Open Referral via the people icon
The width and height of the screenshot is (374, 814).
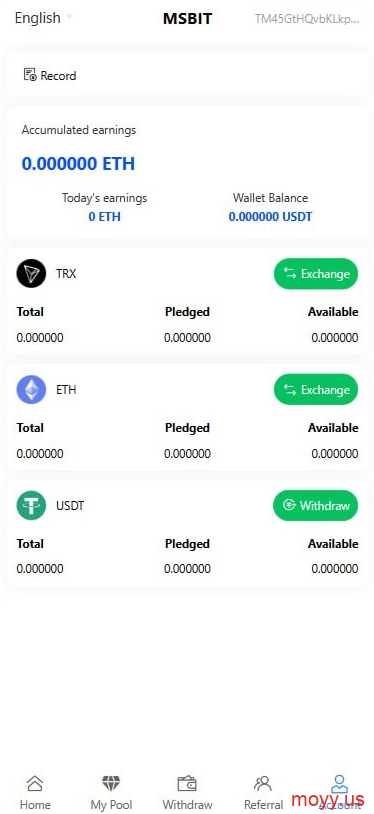click(263, 783)
